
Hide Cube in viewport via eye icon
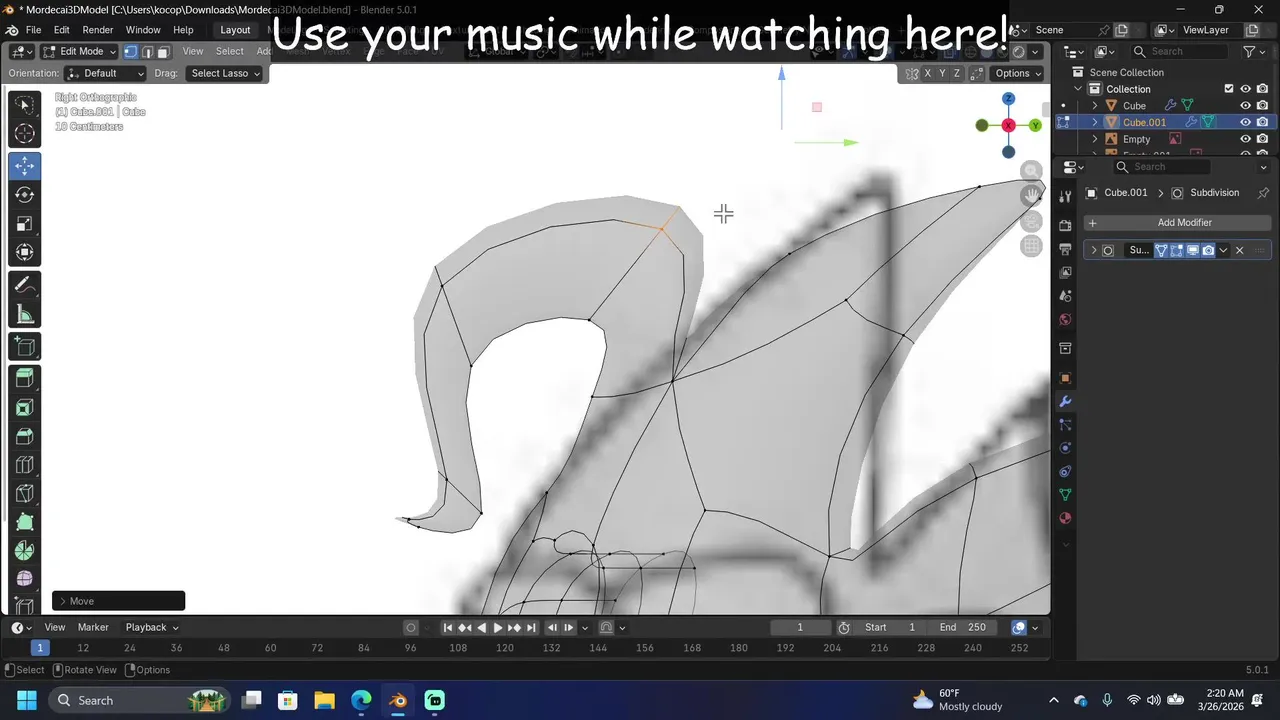[1246, 105]
